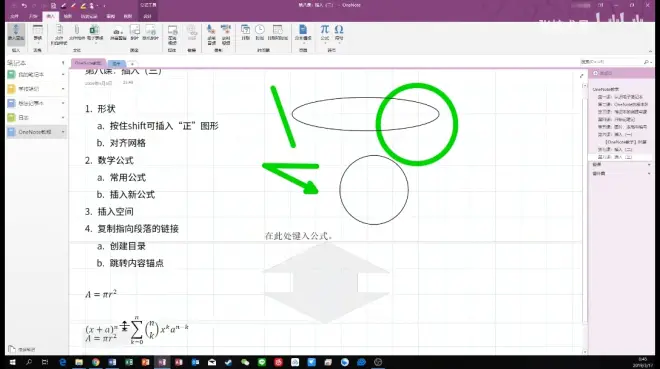
Task: Toggle the notebook pane pin
Action: 63,63
